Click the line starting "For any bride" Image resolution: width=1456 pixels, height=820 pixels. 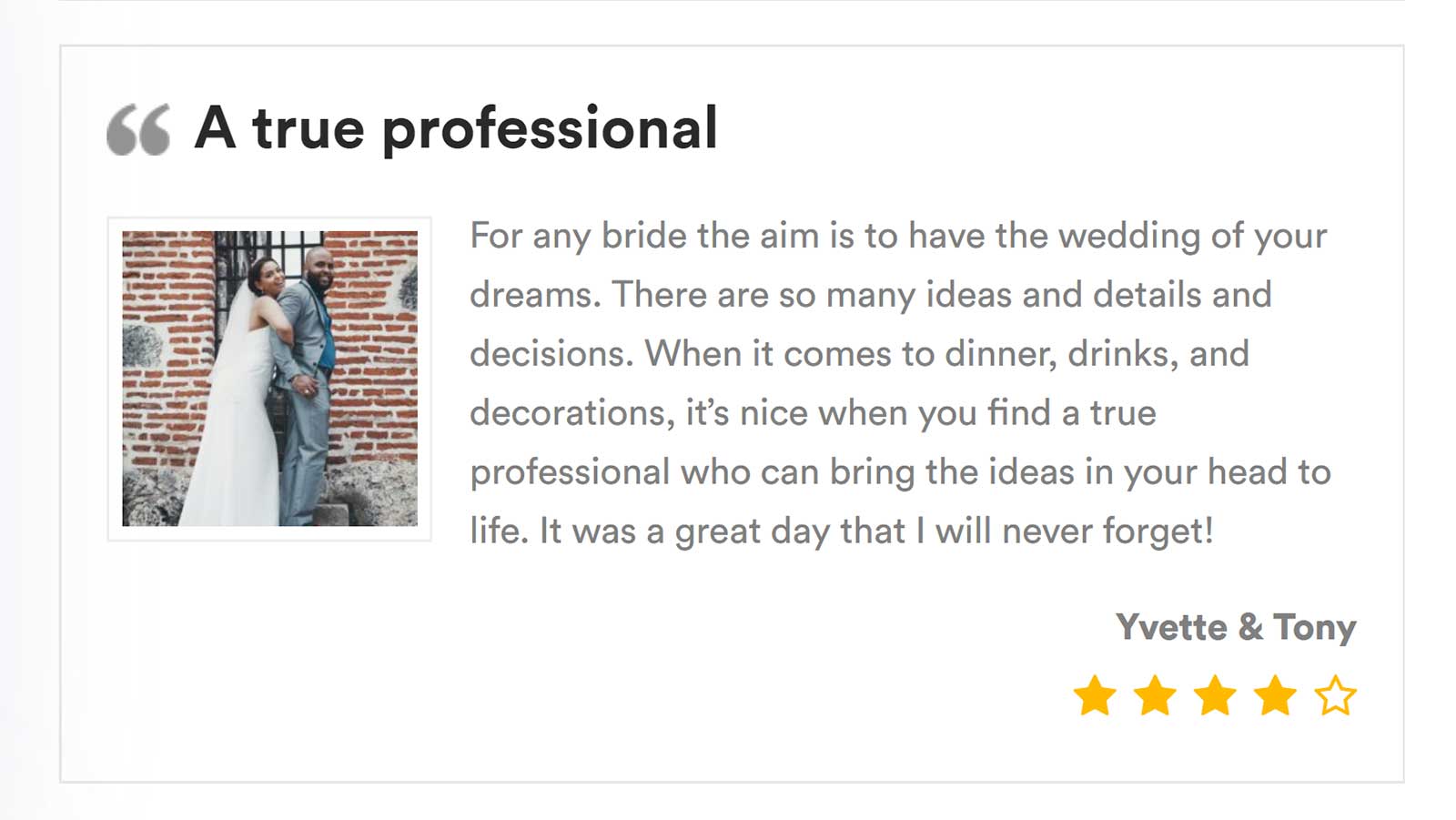pyautogui.click(x=898, y=237)
